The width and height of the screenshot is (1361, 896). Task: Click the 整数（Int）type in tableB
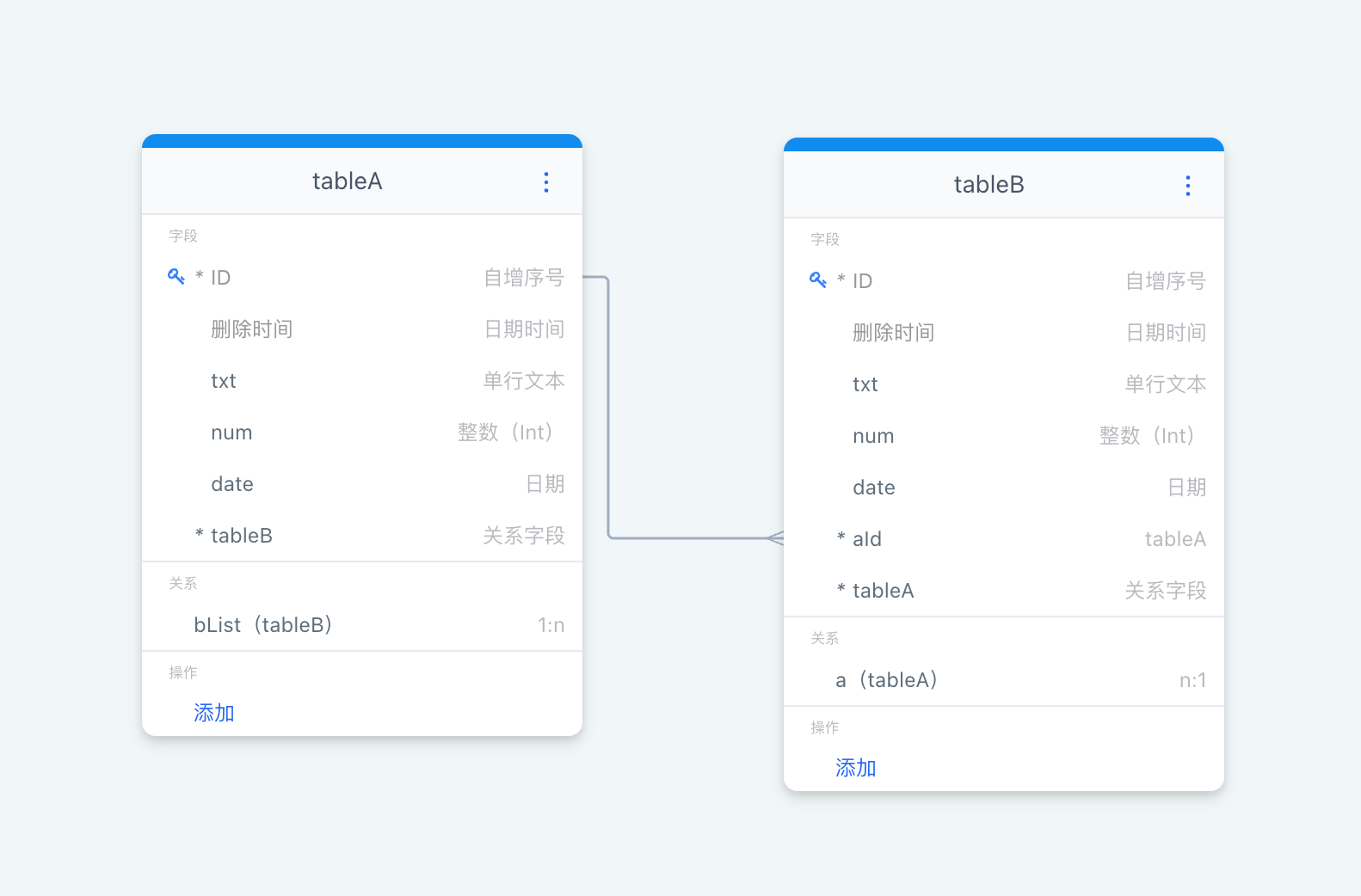pos(1147,436)
